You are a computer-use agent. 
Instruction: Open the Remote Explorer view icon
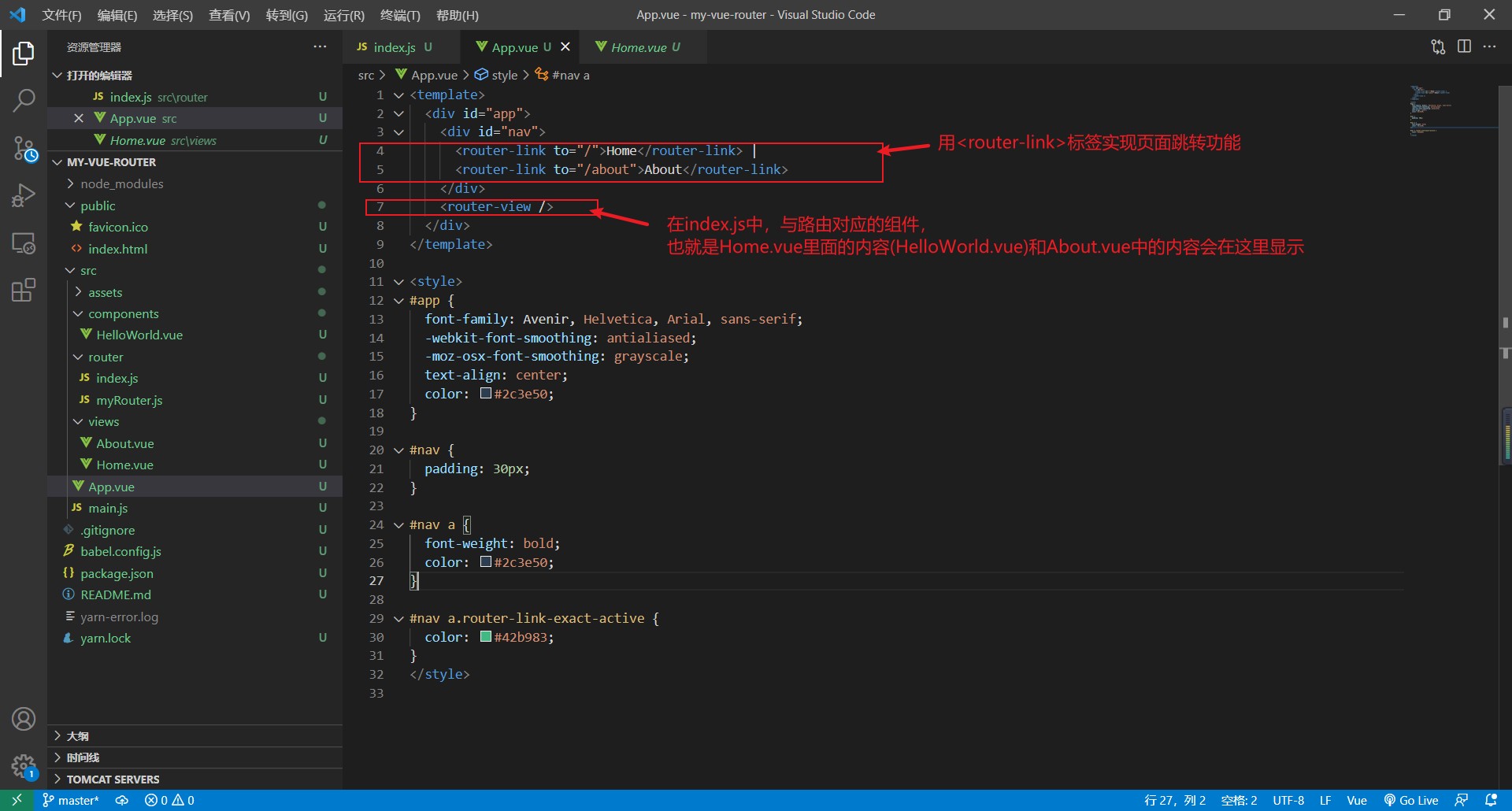tap(24, 243)
